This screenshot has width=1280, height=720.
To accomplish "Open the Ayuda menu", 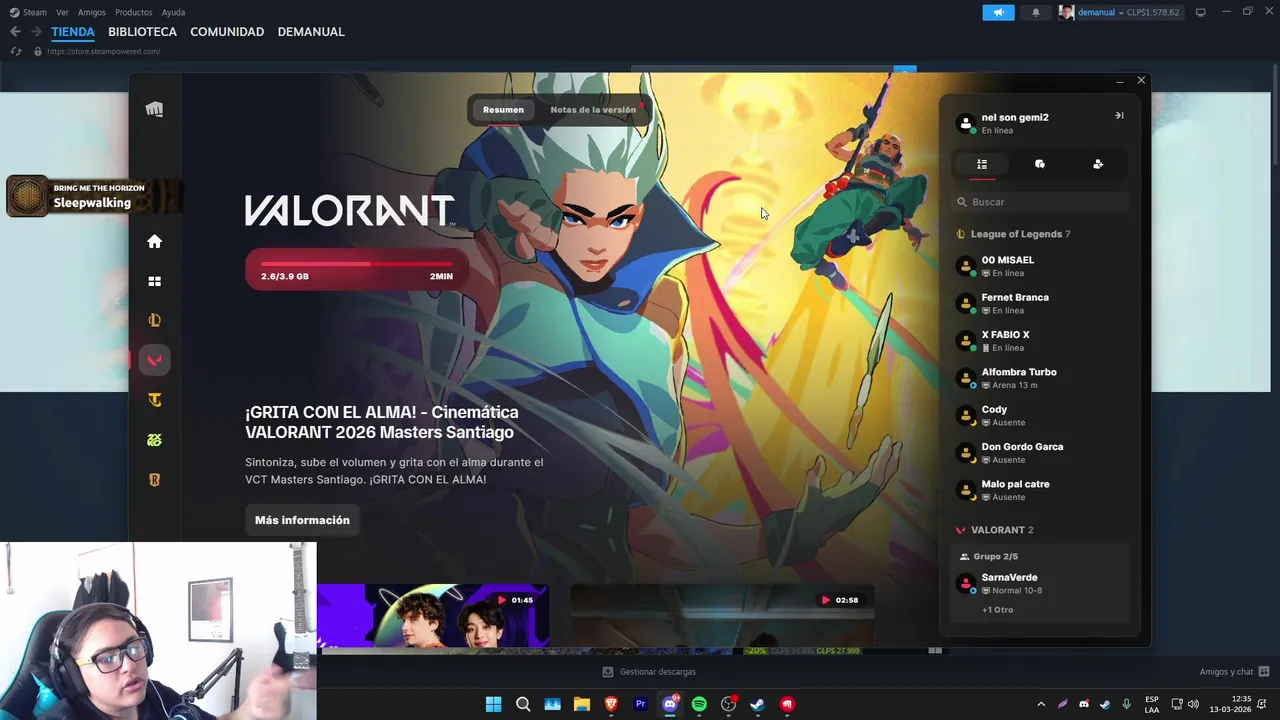I will coord(173,12).
